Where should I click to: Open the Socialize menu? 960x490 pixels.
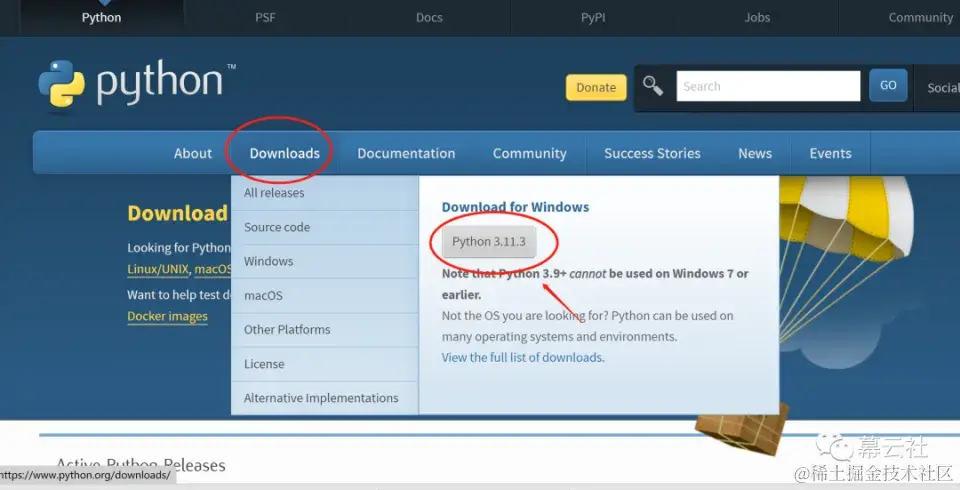943,88
